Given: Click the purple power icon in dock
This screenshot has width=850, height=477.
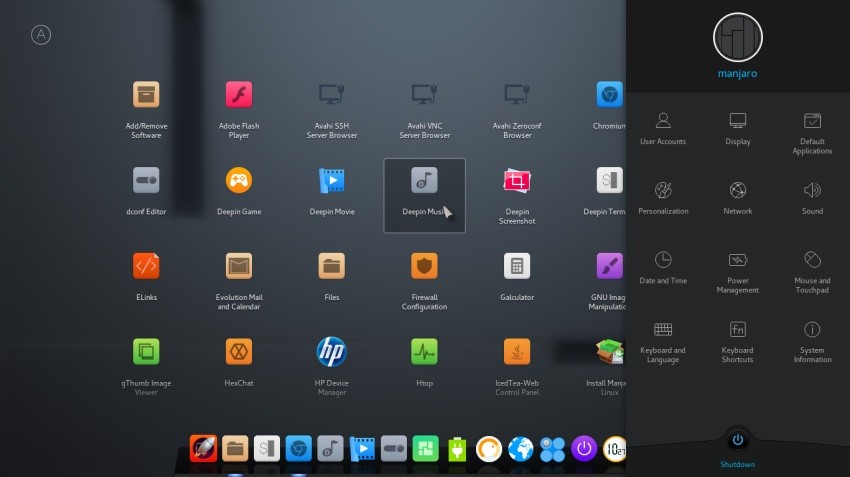Looking at the screenshot, I should click(583, 449).
